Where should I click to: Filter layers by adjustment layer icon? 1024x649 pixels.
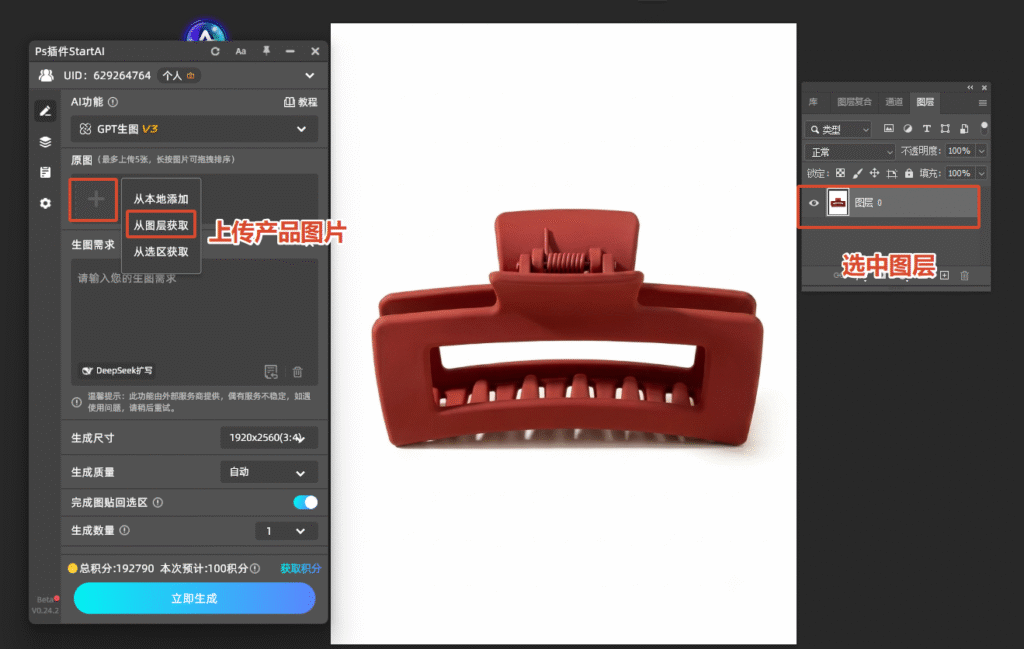(x=908, y=129)
